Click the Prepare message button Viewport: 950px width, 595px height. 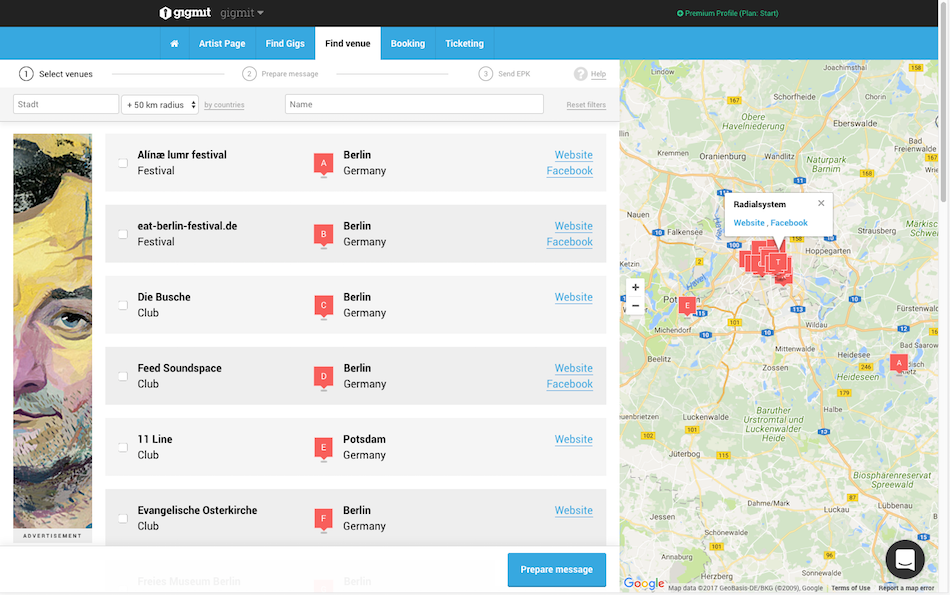(x=557, y=570)
